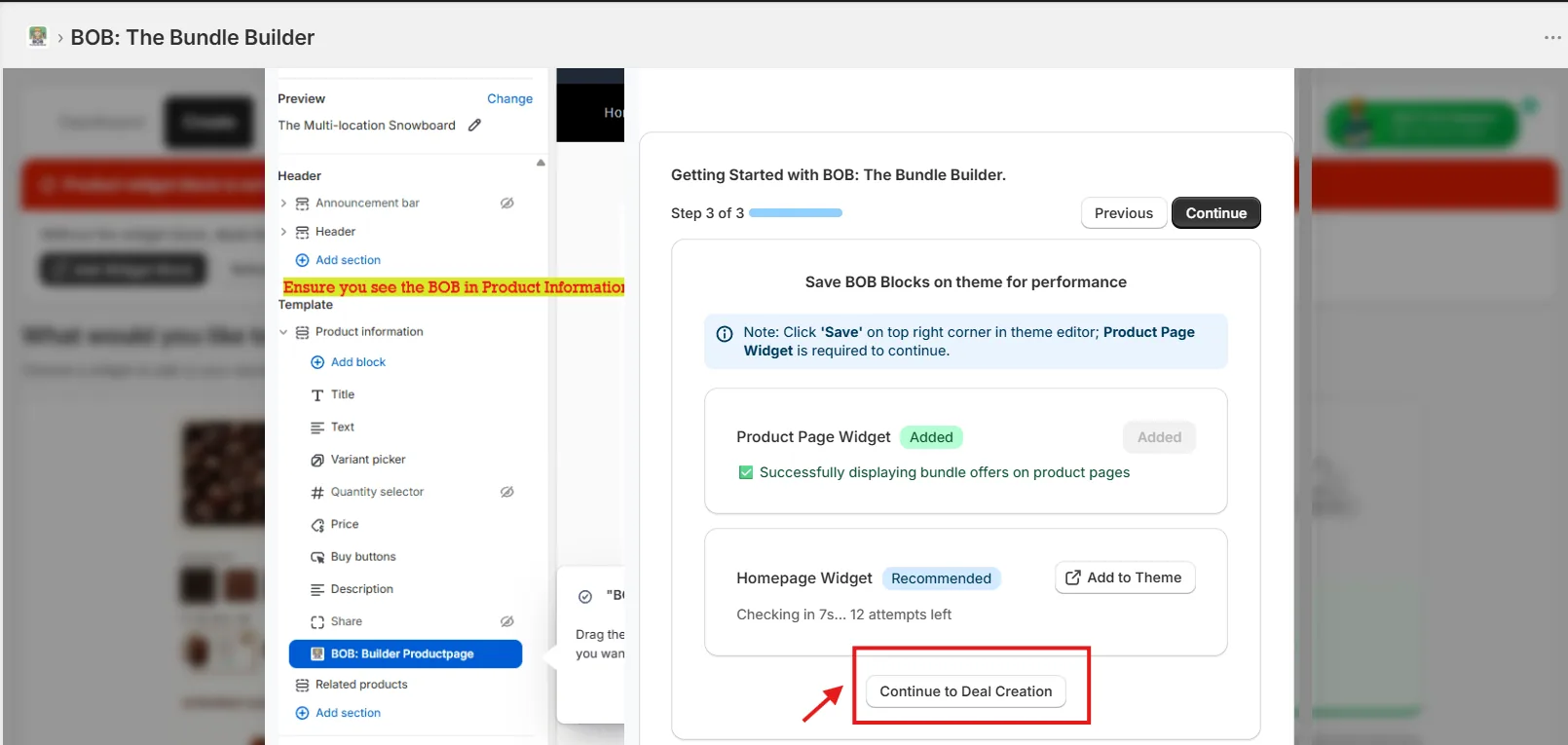Click the Quantity selector hash icon

[317, 493]
